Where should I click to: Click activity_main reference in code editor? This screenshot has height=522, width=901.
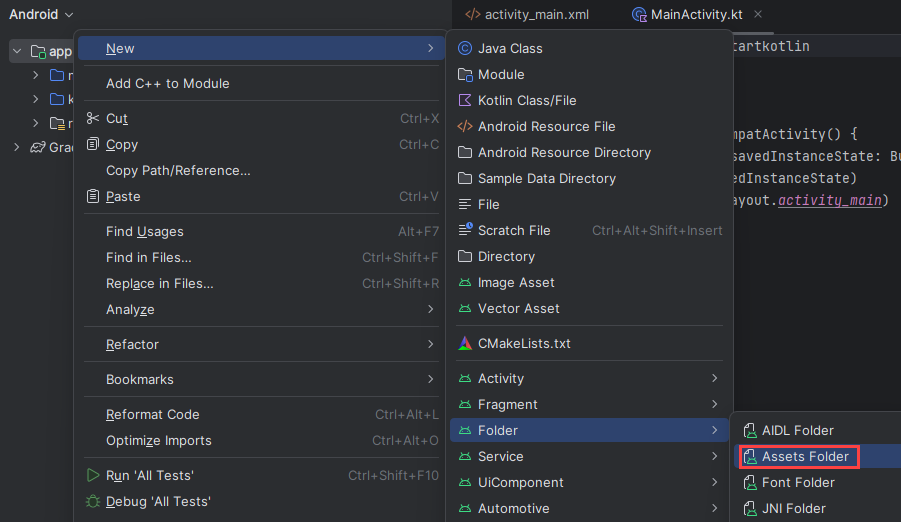point(830,200)
